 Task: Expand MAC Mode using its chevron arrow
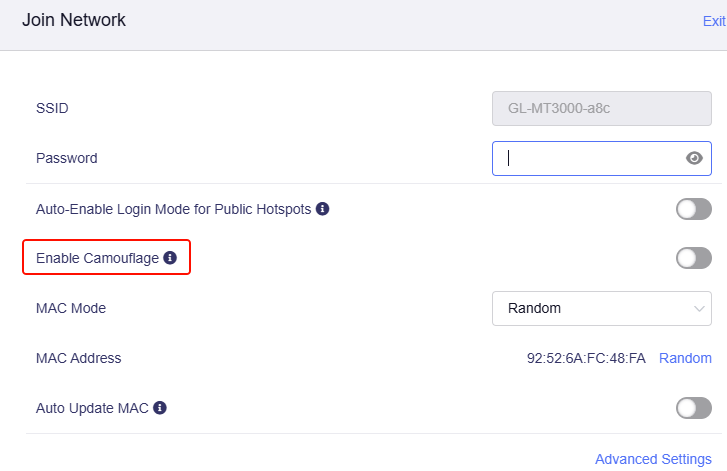tap(699, 308)
